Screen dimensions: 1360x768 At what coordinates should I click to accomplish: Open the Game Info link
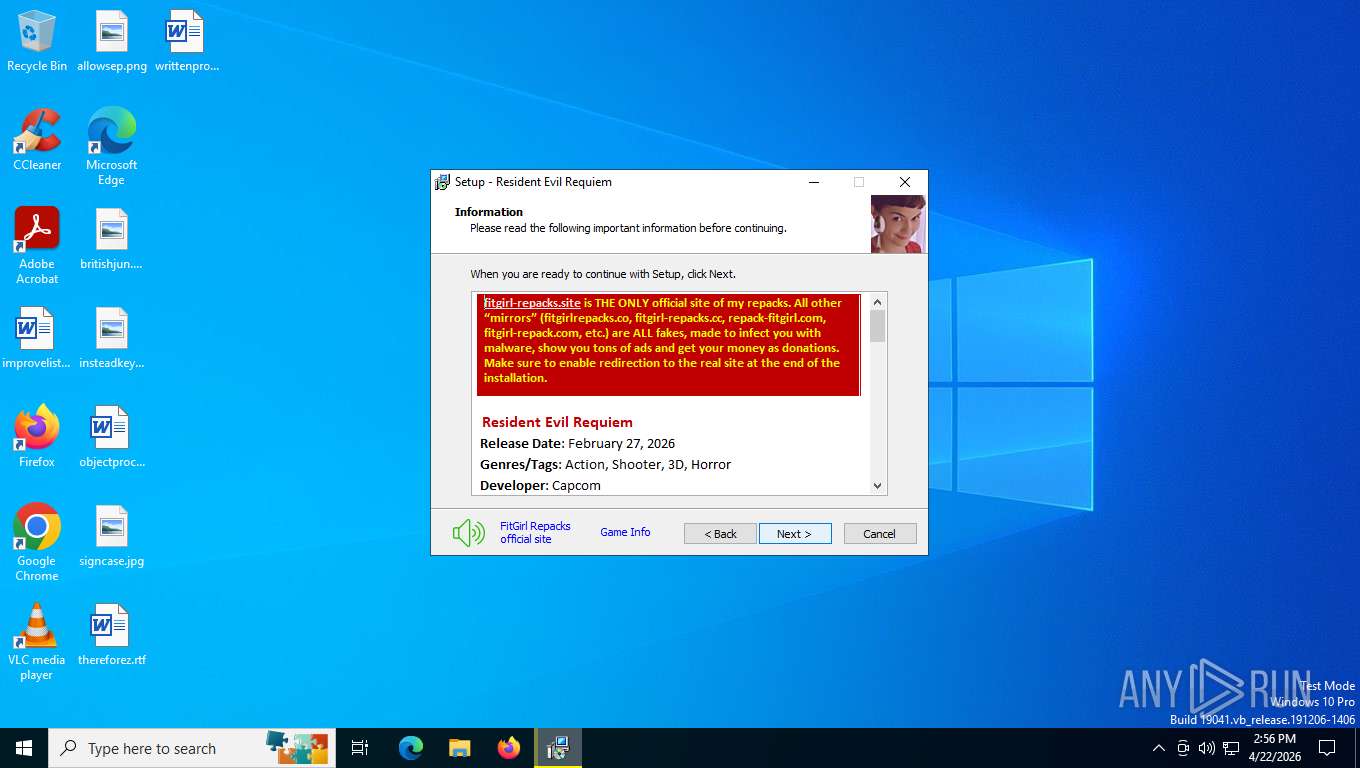[x=625, y=532]
